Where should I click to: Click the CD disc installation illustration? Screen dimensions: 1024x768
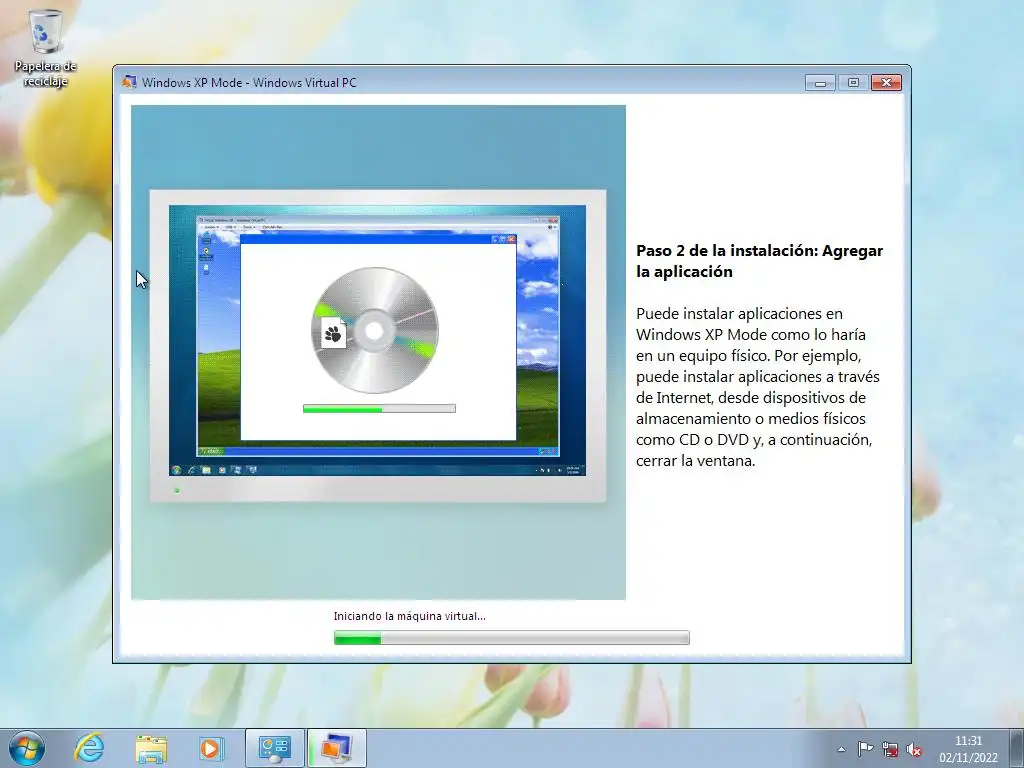[375, 330]
